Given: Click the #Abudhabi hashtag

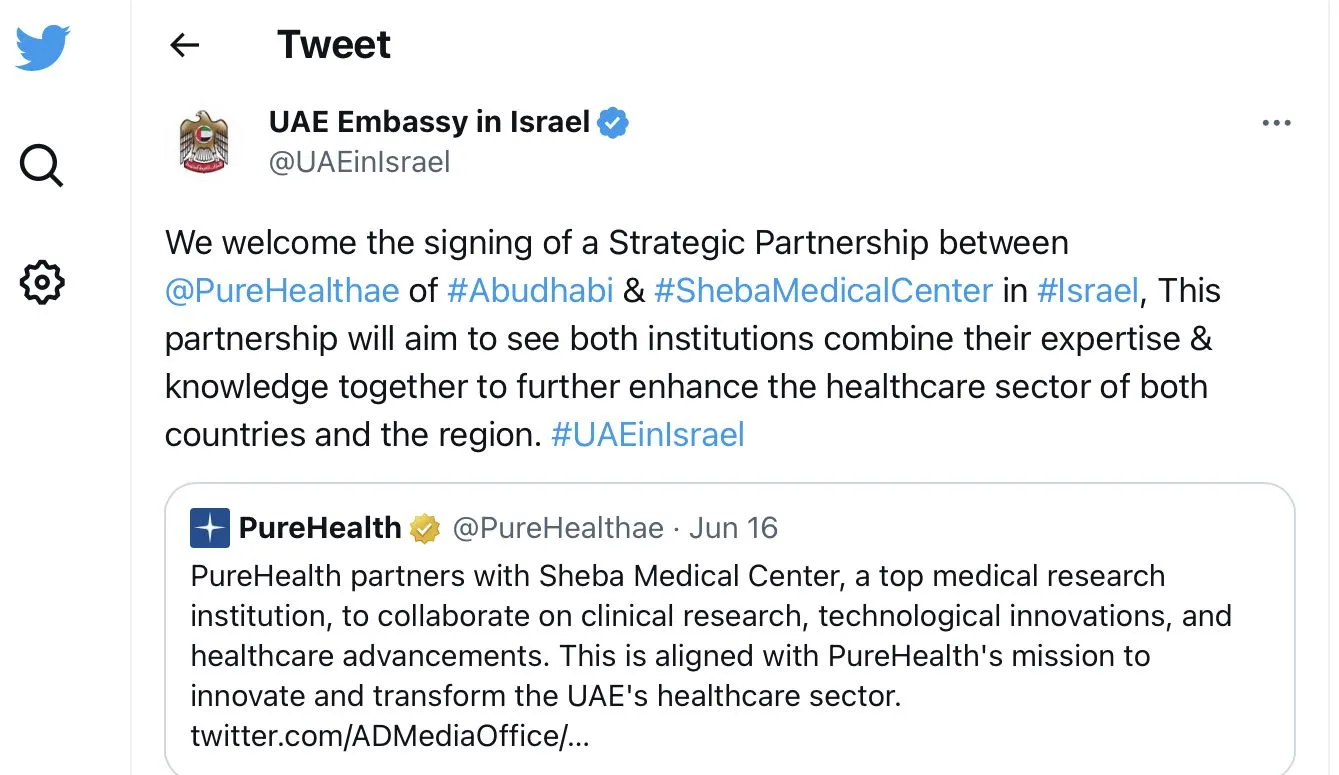Looking at the screenshot, I should [529, 291].
